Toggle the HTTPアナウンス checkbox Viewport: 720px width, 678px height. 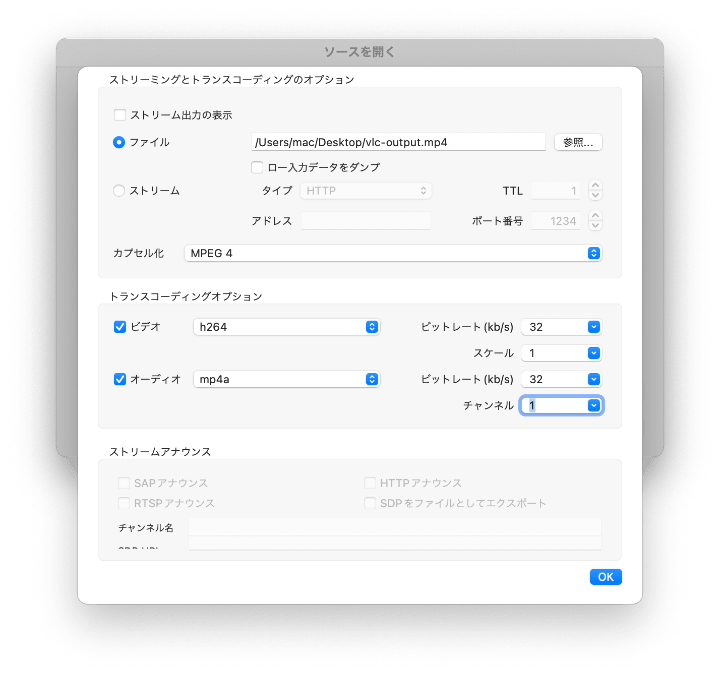(370, 483)
